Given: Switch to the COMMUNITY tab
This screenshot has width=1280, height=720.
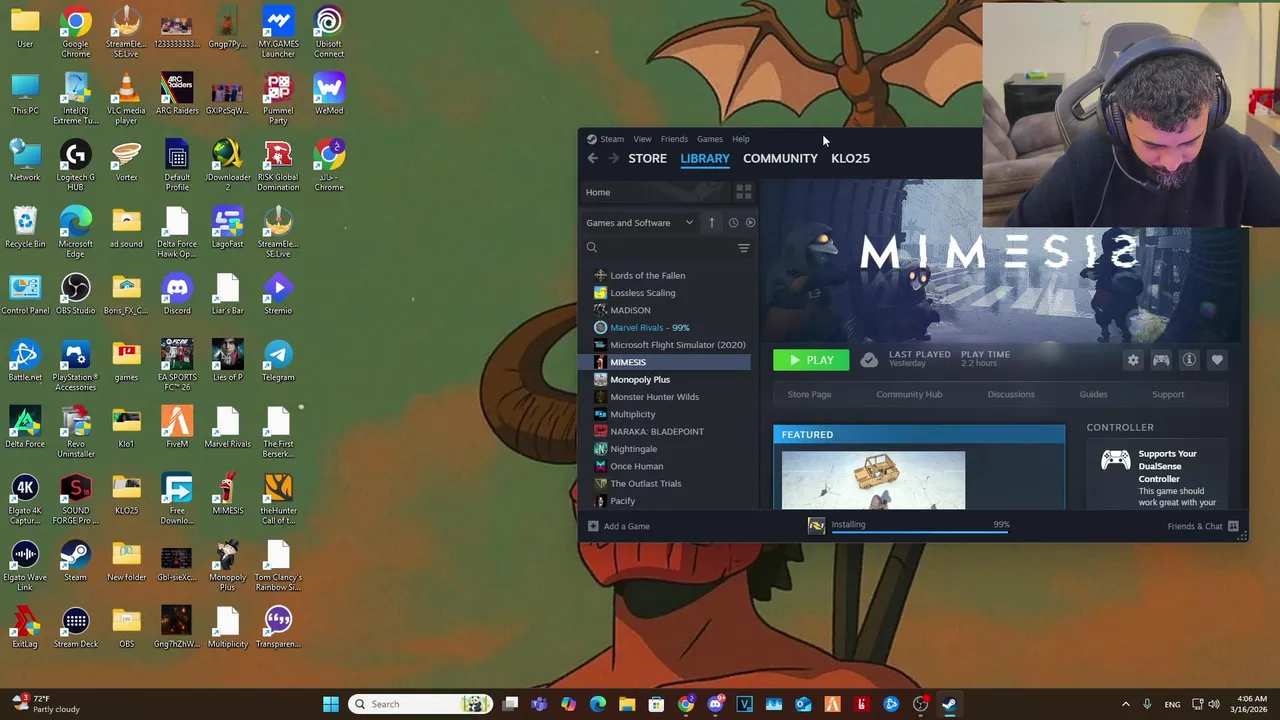Looking at the screenshot, I should point(780,158).
